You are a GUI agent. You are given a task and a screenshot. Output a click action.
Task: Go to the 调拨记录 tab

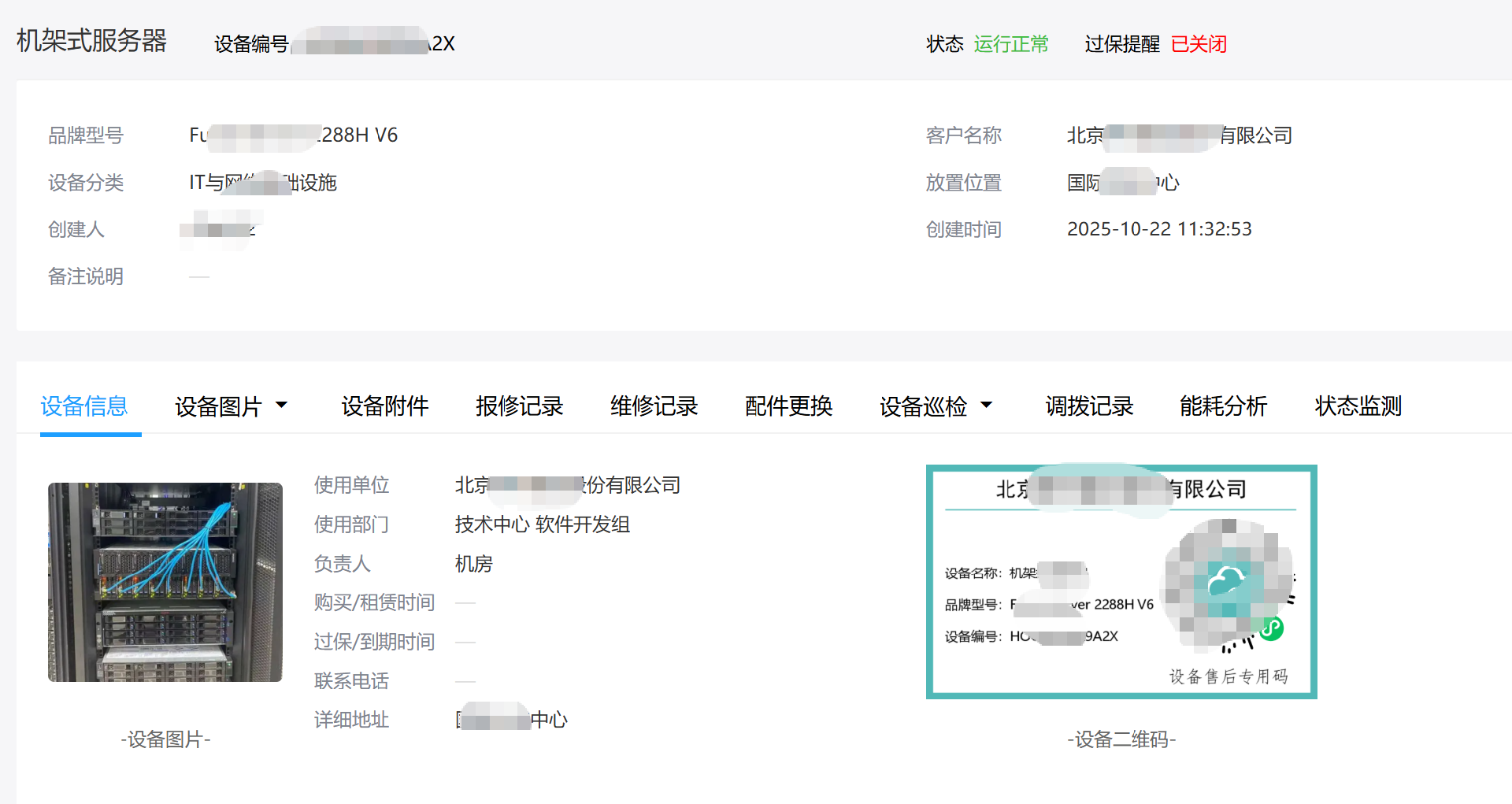(1090, 406)
